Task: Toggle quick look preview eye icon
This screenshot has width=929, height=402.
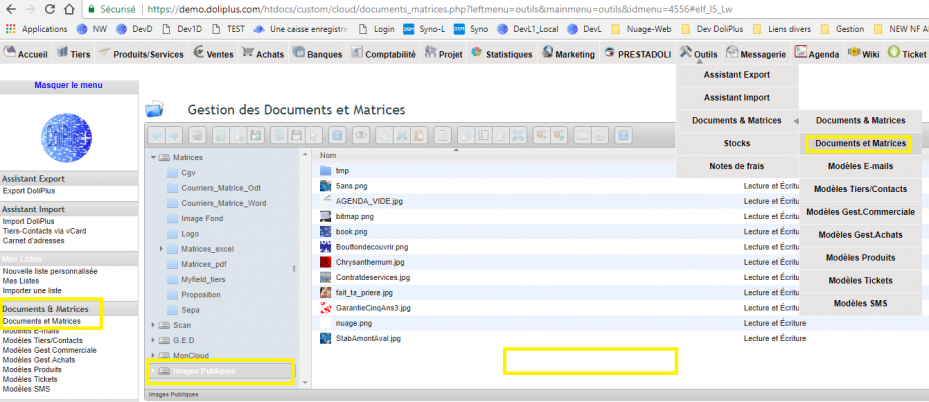Action: click(361, 136)
